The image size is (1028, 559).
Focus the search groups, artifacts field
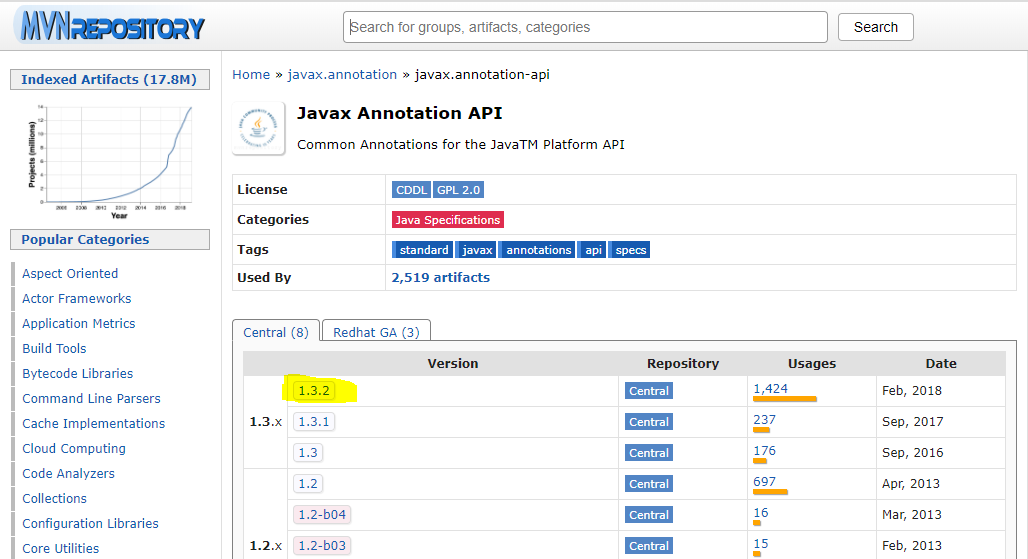pyautogui.click(x=585, y=27)
